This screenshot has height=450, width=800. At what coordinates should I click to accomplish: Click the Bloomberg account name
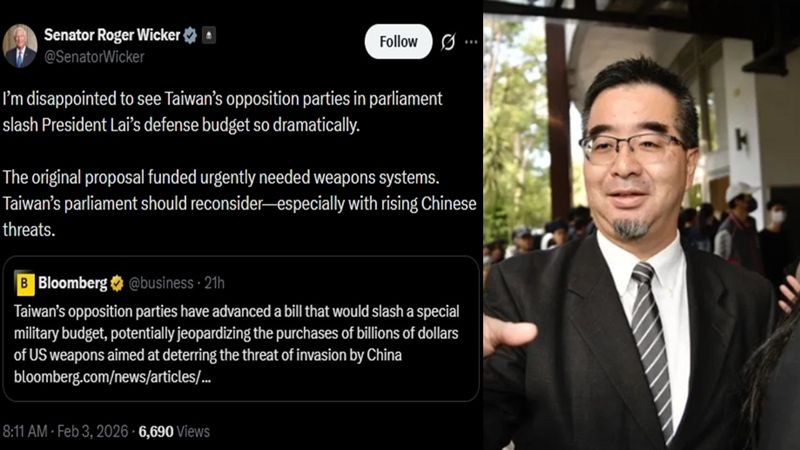pyautogui.click(x=72, y=283)
